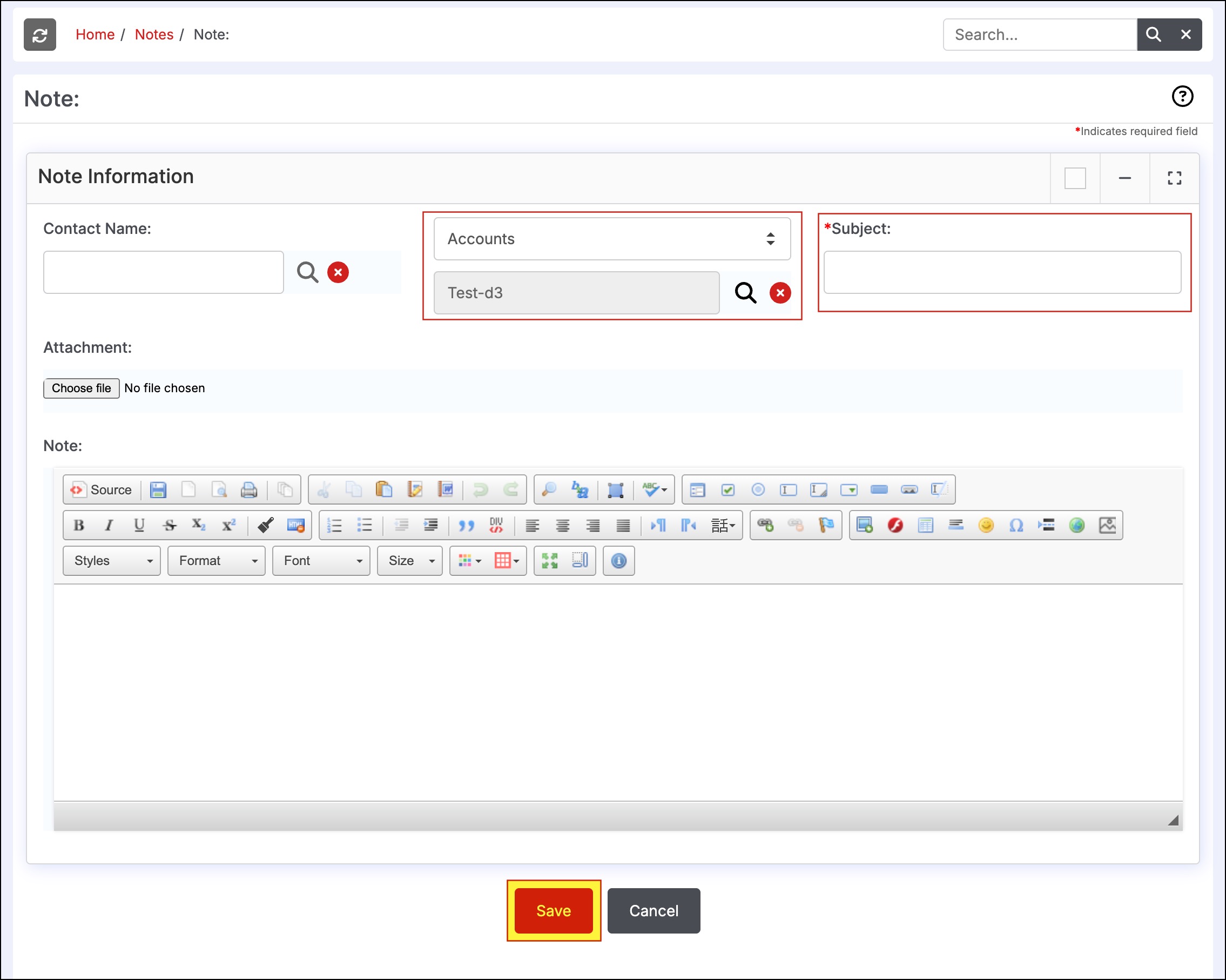The height and width of the screenshot is (980, 1226).
Task: Insert a block quote
Action: click(x=466, y=525)
